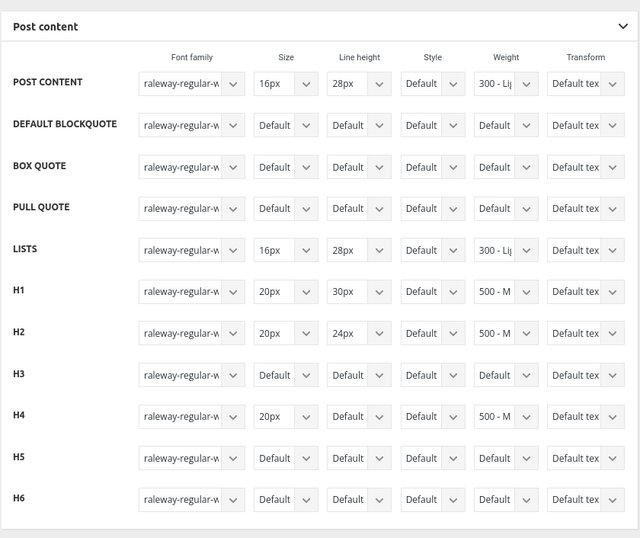Open H6 style dropdown
Image resolution: width=640 pixels, height=538 pixels.
tap(433, 500)
